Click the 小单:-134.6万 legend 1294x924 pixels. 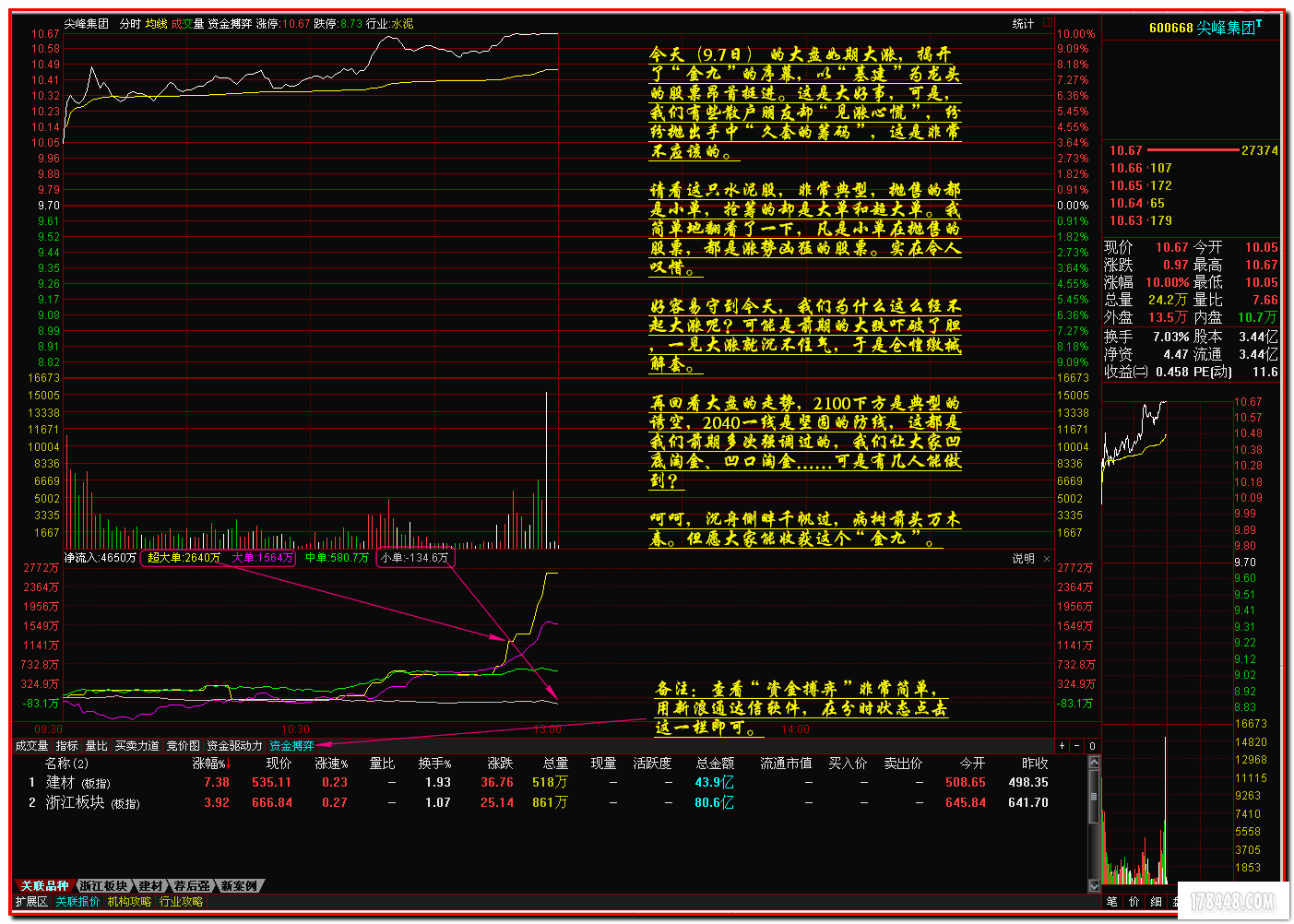(415, 558)
